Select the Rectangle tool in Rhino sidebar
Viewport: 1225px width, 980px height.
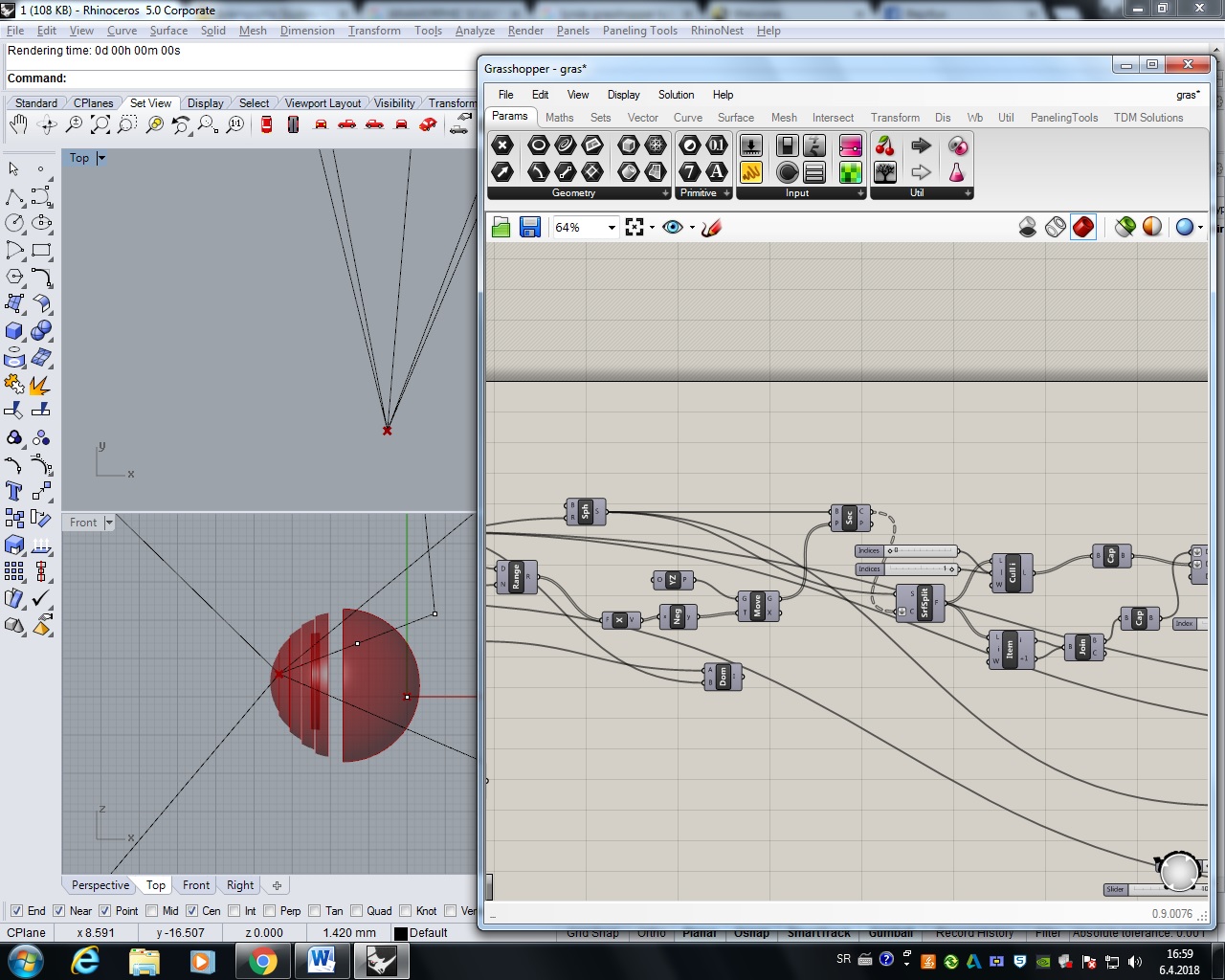[41, 250]
